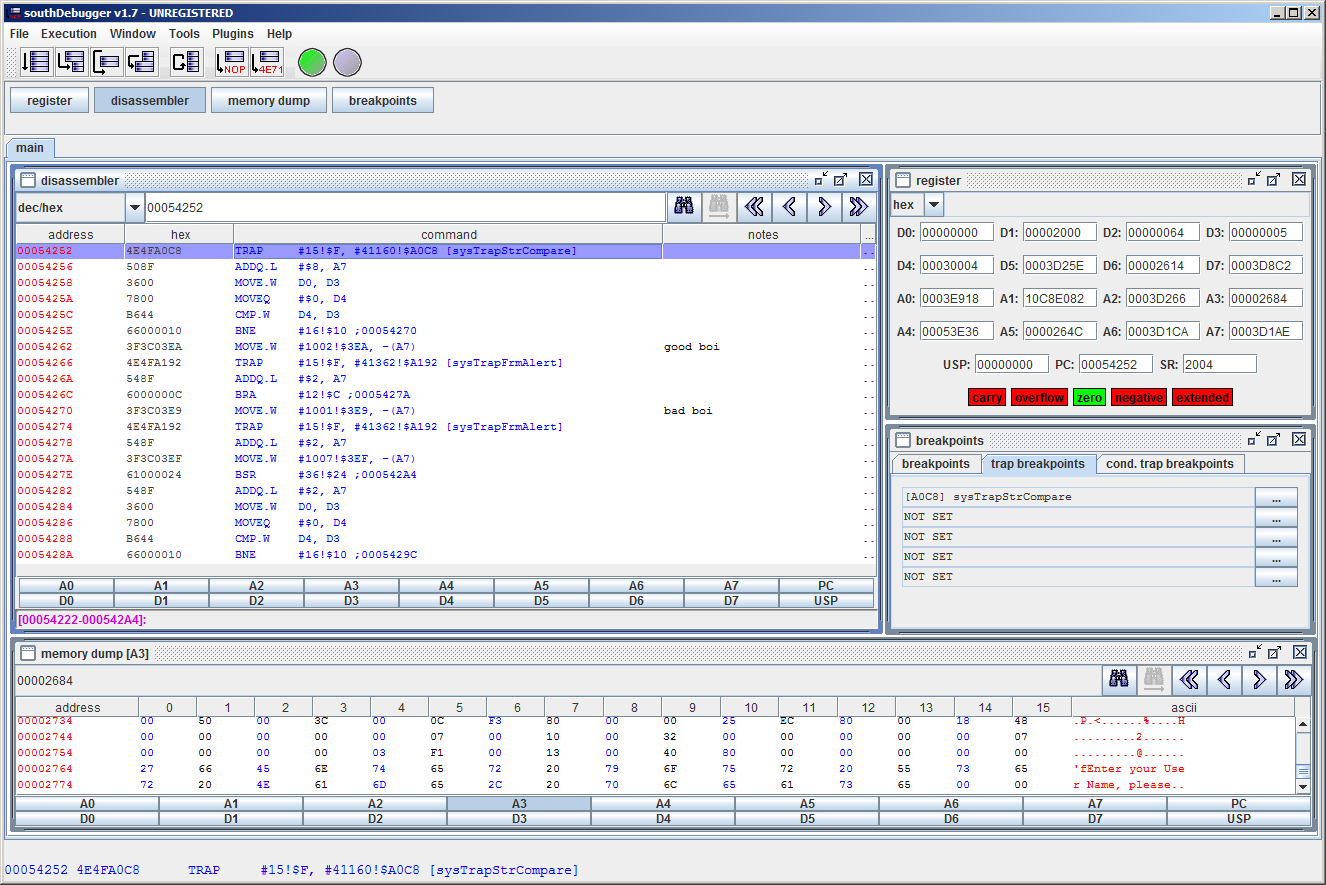
Task: Switch to the breakpoints tab in the breakpoints panel
Action: point(936,464)
